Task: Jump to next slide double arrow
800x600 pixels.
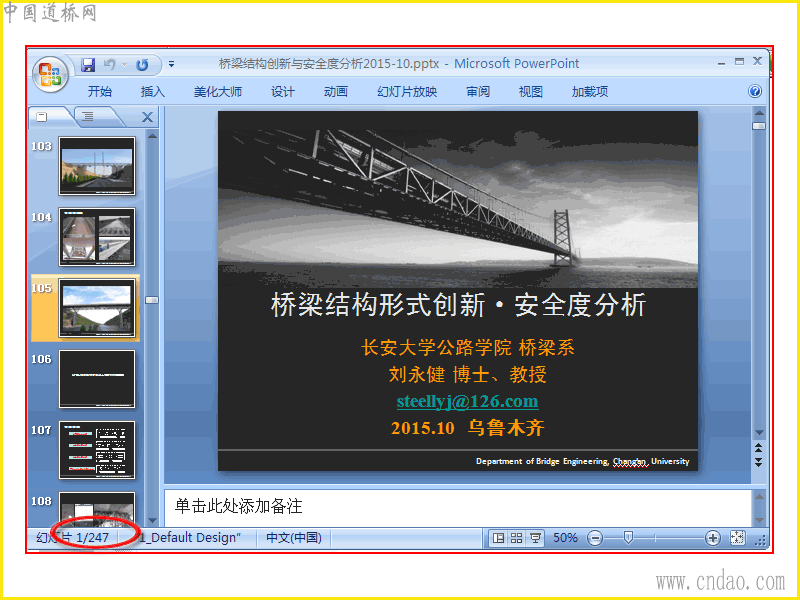Action: tap(759, 462)
